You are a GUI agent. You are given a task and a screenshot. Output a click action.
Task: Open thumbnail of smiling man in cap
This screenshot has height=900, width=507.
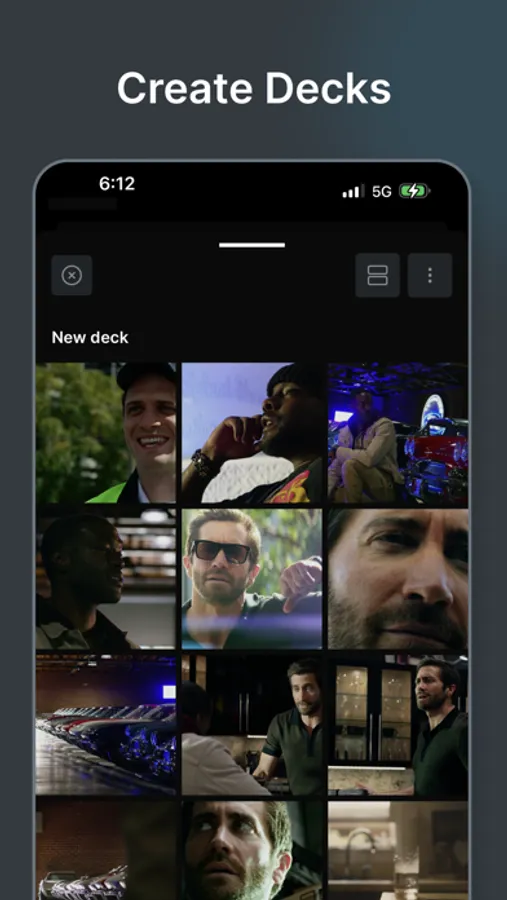(106, 433)
